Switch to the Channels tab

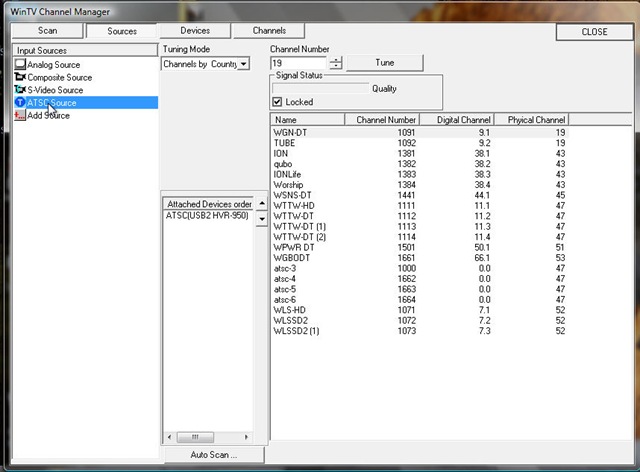point(269,31)
